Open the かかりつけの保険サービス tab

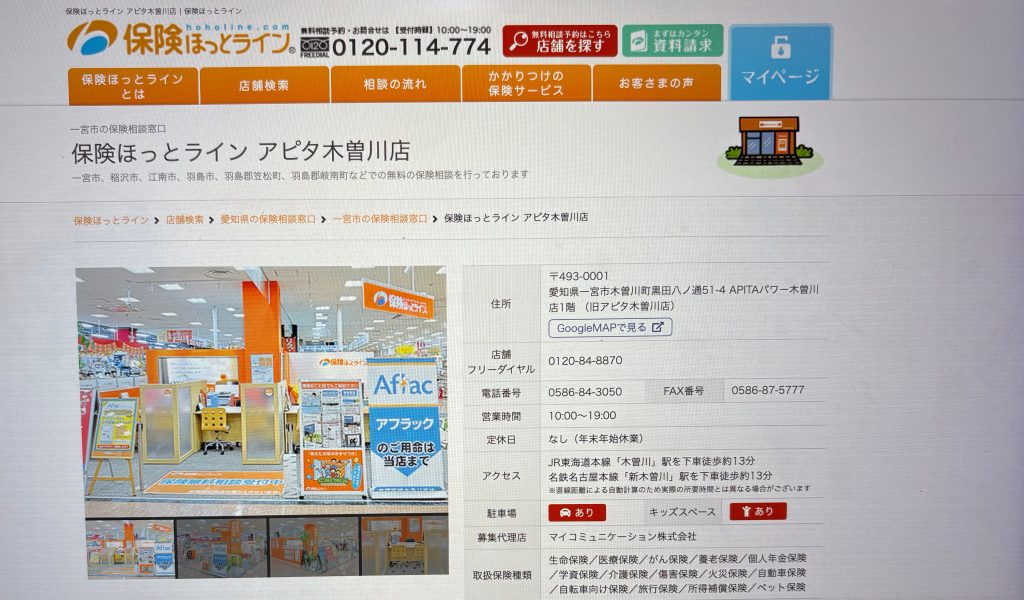526,85
